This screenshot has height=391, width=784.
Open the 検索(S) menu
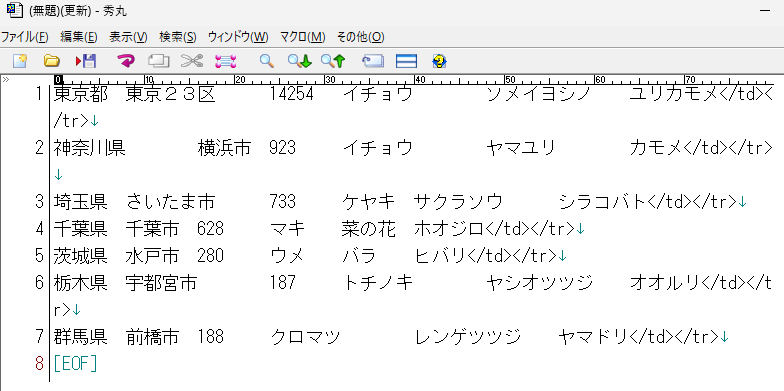click(x=178, y=37)
